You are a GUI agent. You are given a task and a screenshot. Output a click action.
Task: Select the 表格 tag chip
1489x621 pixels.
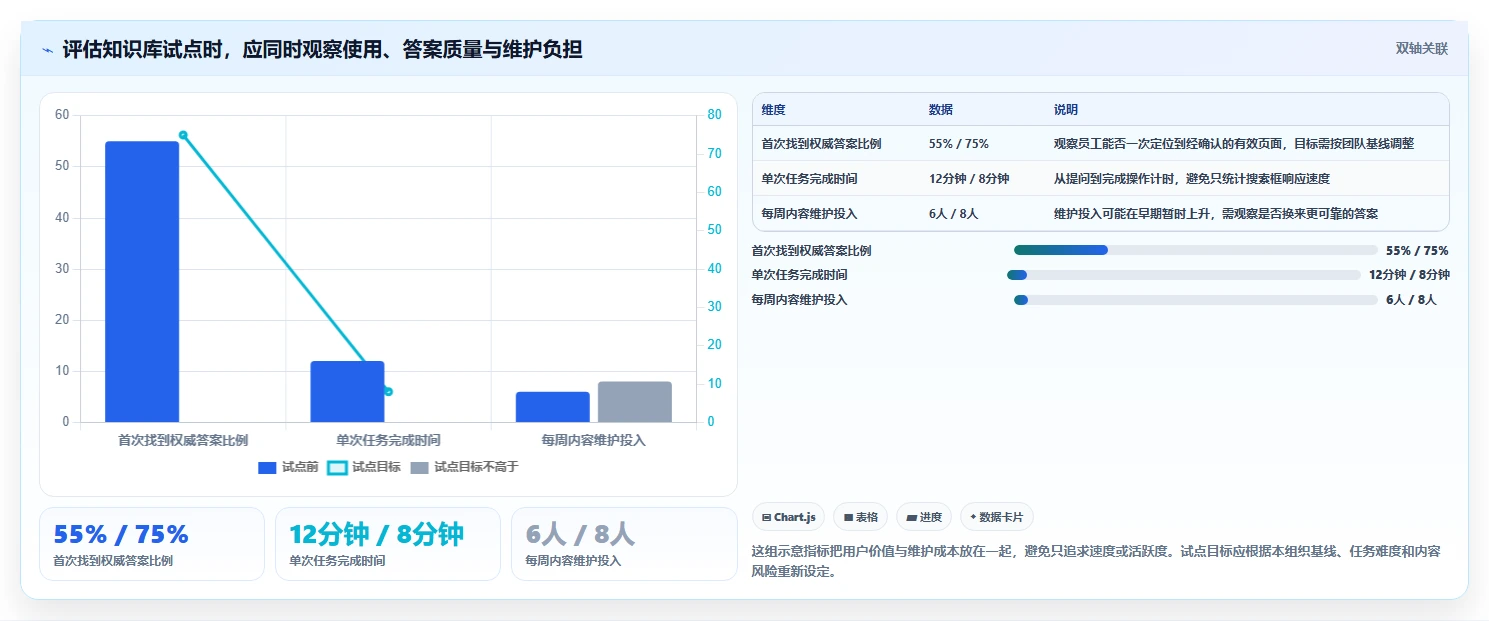(860, 517)
